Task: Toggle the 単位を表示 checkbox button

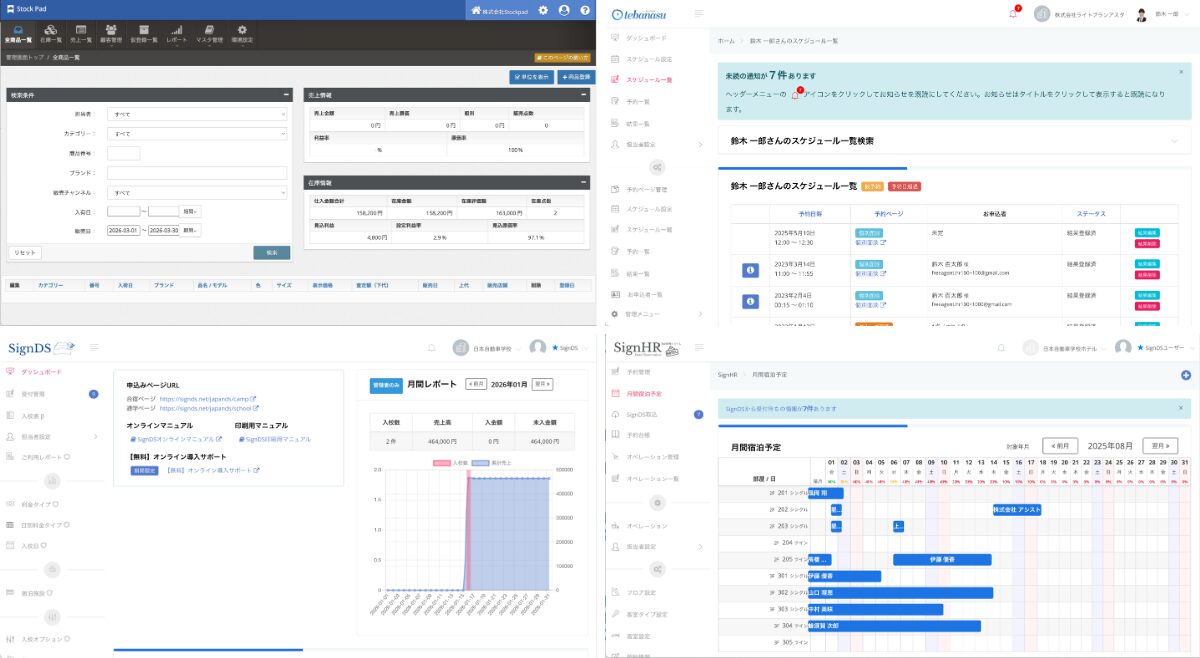Action: pyautogui.click(x=531, y=76)
